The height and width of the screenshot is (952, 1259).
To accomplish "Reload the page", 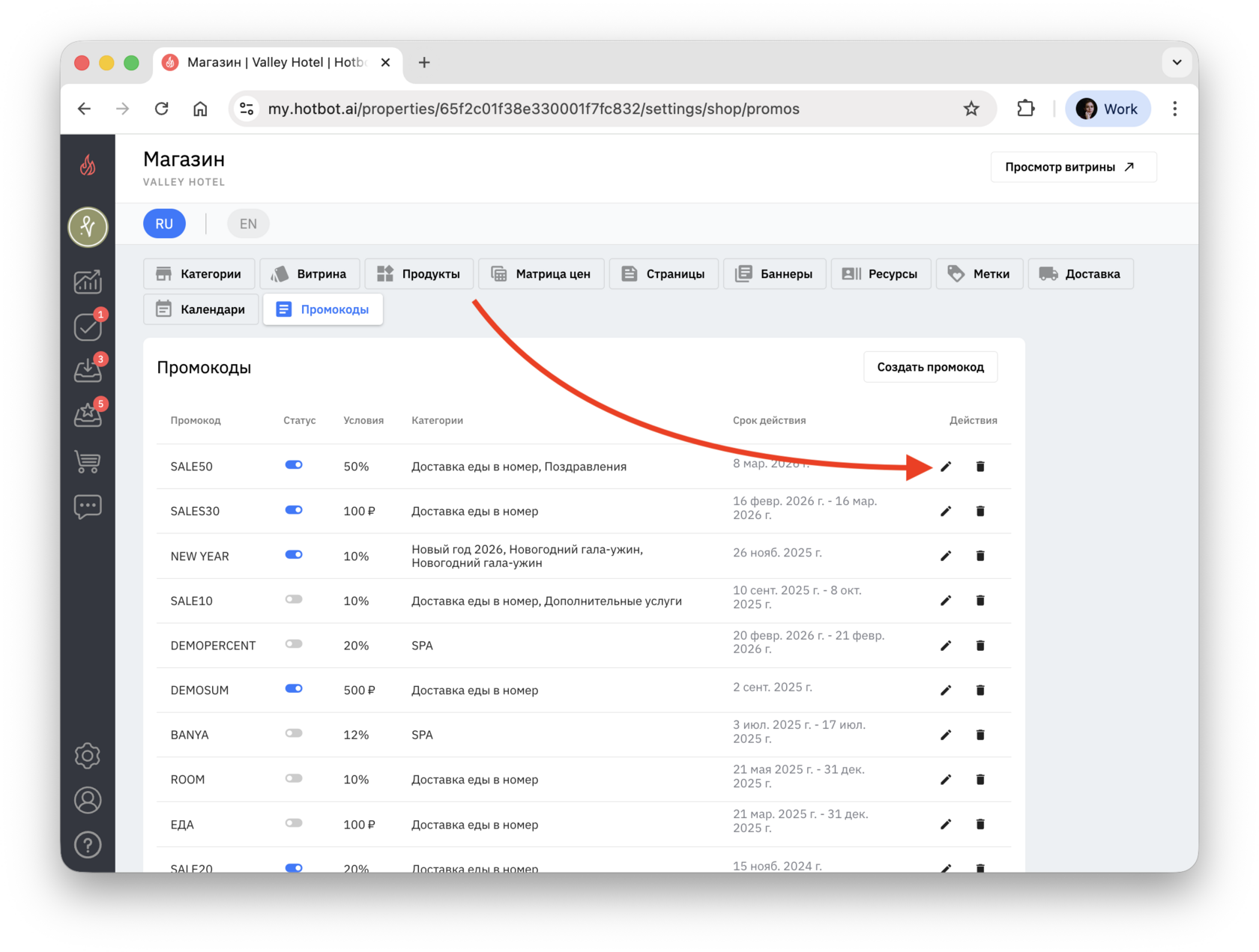I will point(161,109).
